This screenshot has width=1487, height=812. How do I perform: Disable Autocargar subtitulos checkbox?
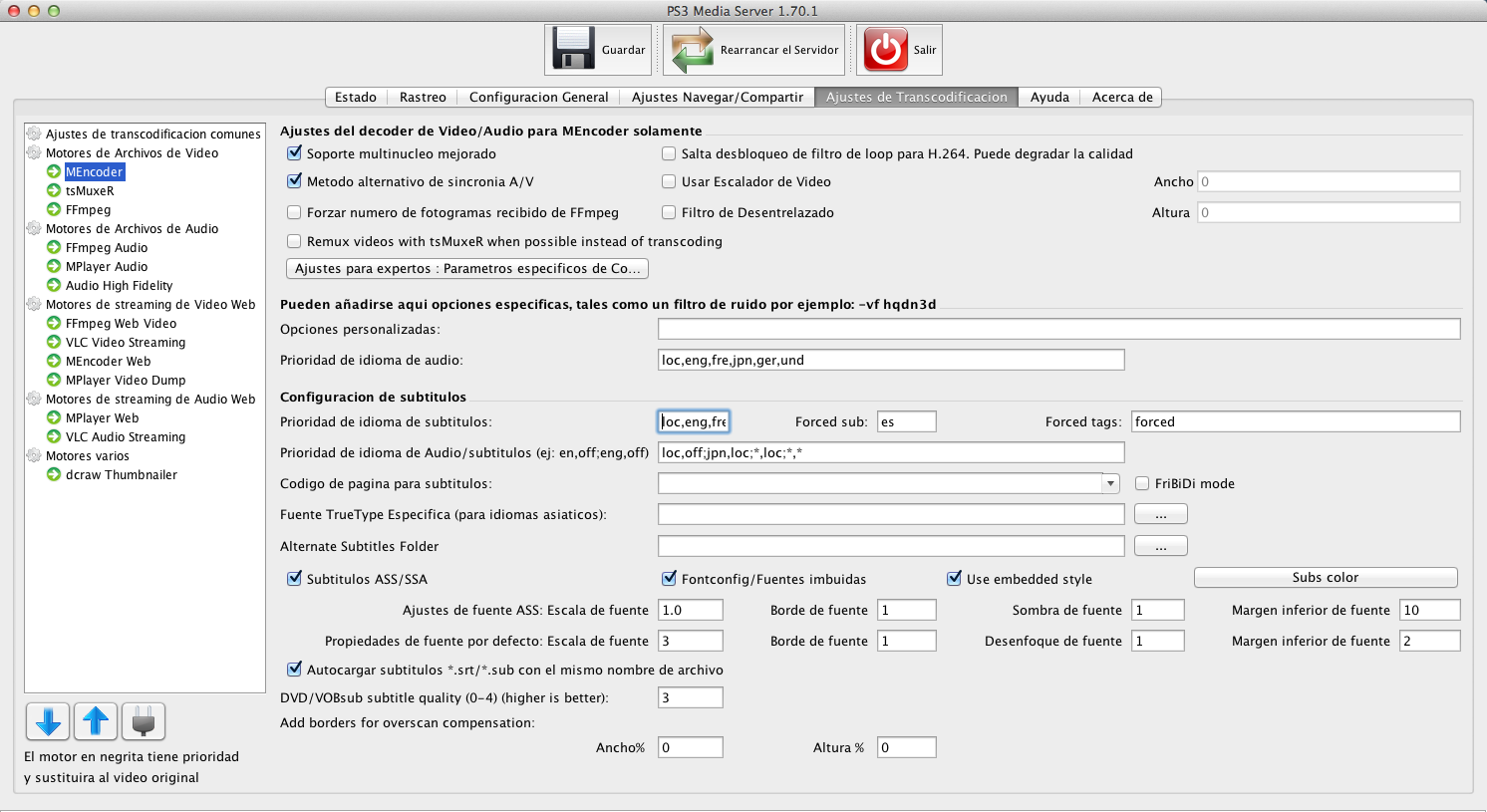[294, 670]
